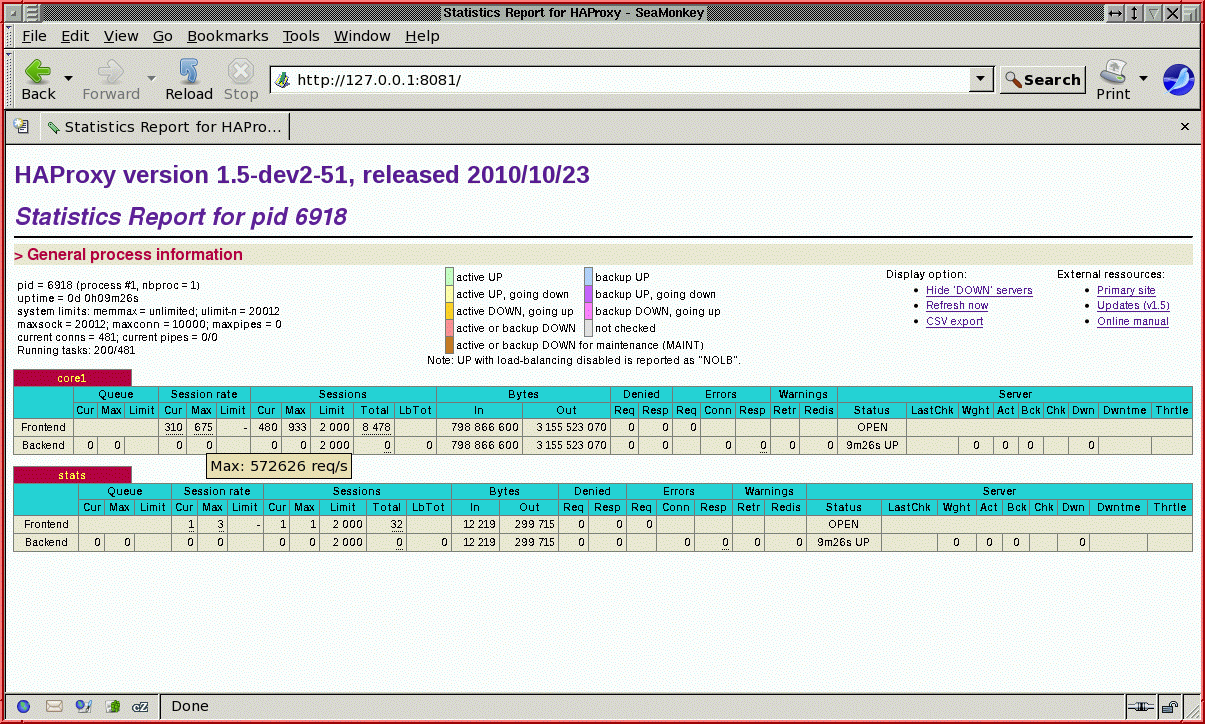1205x724 pixels.
Task: Open the Primary site link
Action: tap(1126, 290)
